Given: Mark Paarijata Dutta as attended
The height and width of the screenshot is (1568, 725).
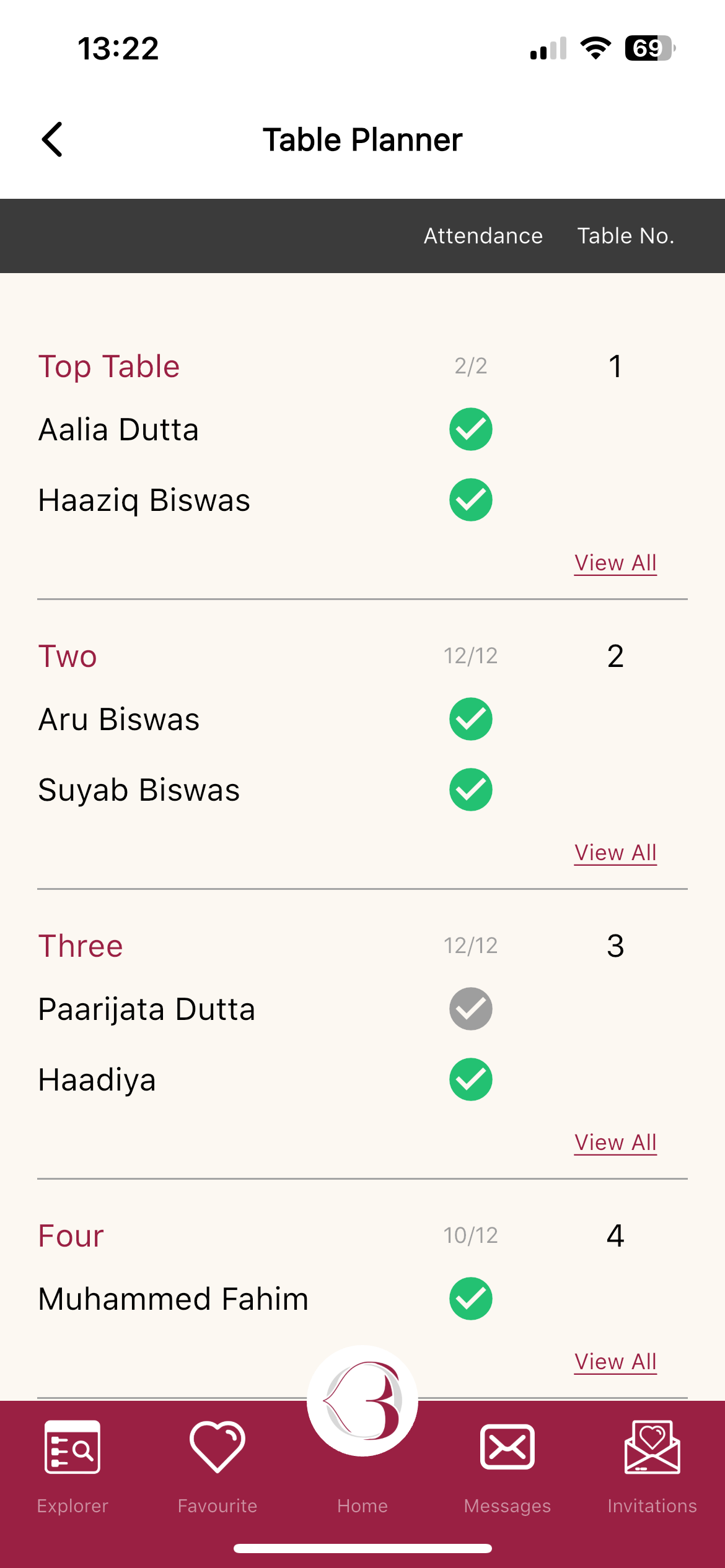Looking at the screenshot, I should click(471, 1009).
